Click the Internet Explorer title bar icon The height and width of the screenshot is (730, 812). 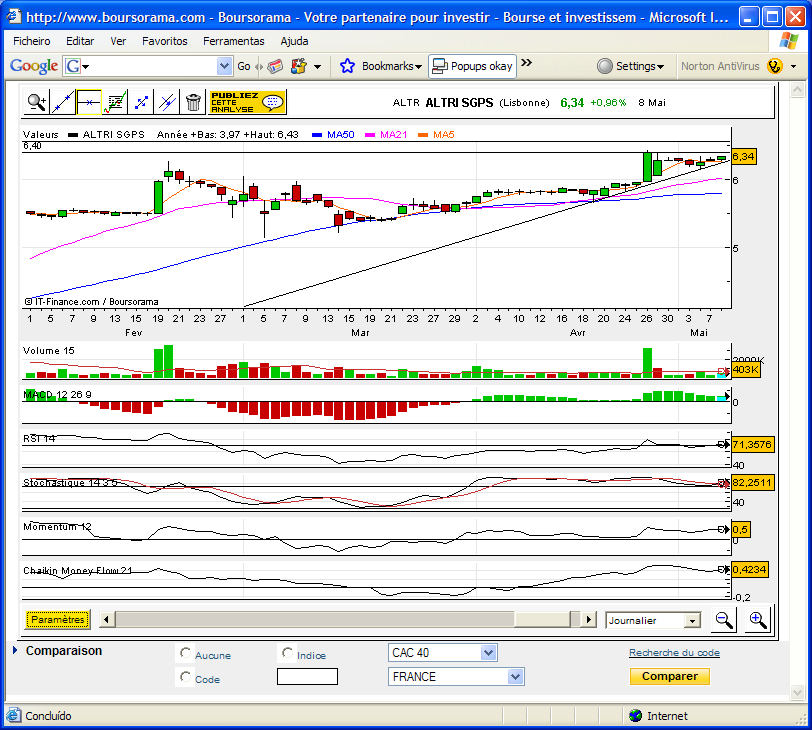pos(14,17)
